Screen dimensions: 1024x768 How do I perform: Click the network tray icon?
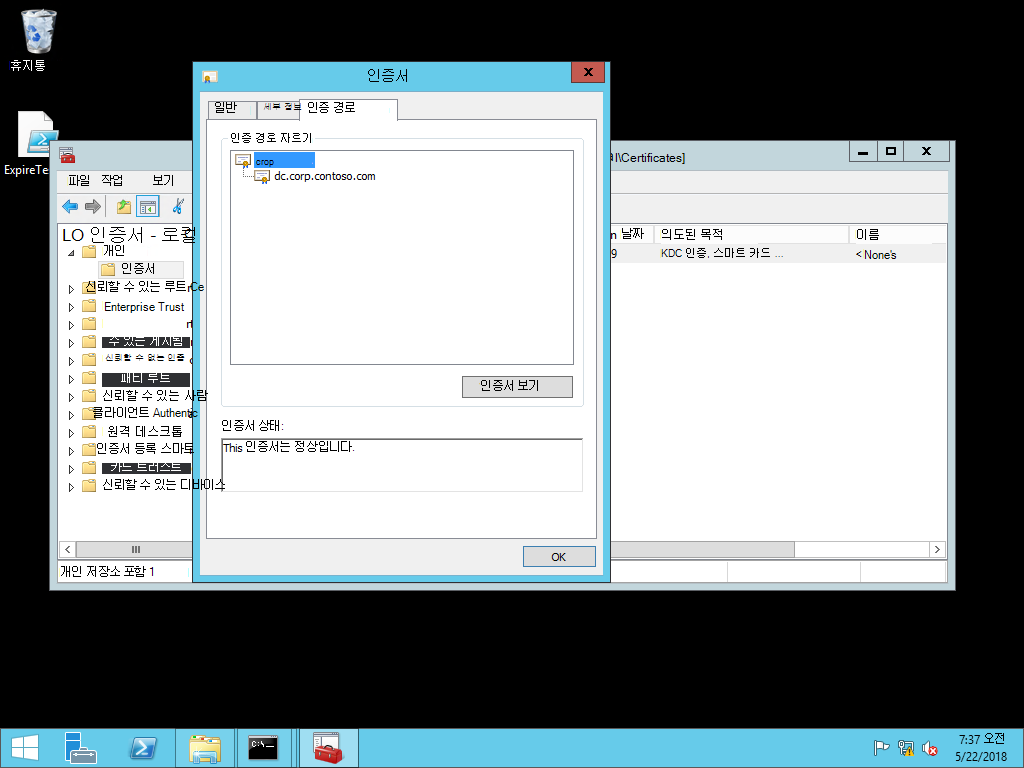tap(906, 748)
